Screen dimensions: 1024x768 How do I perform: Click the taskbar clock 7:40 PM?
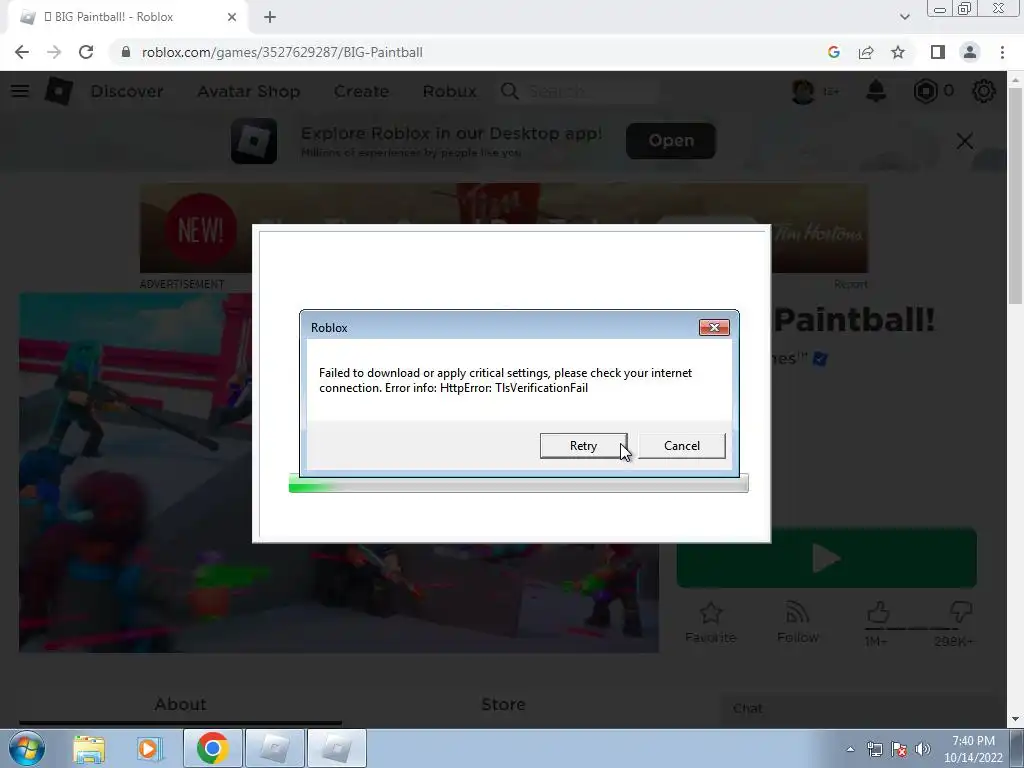coord(973,741)
